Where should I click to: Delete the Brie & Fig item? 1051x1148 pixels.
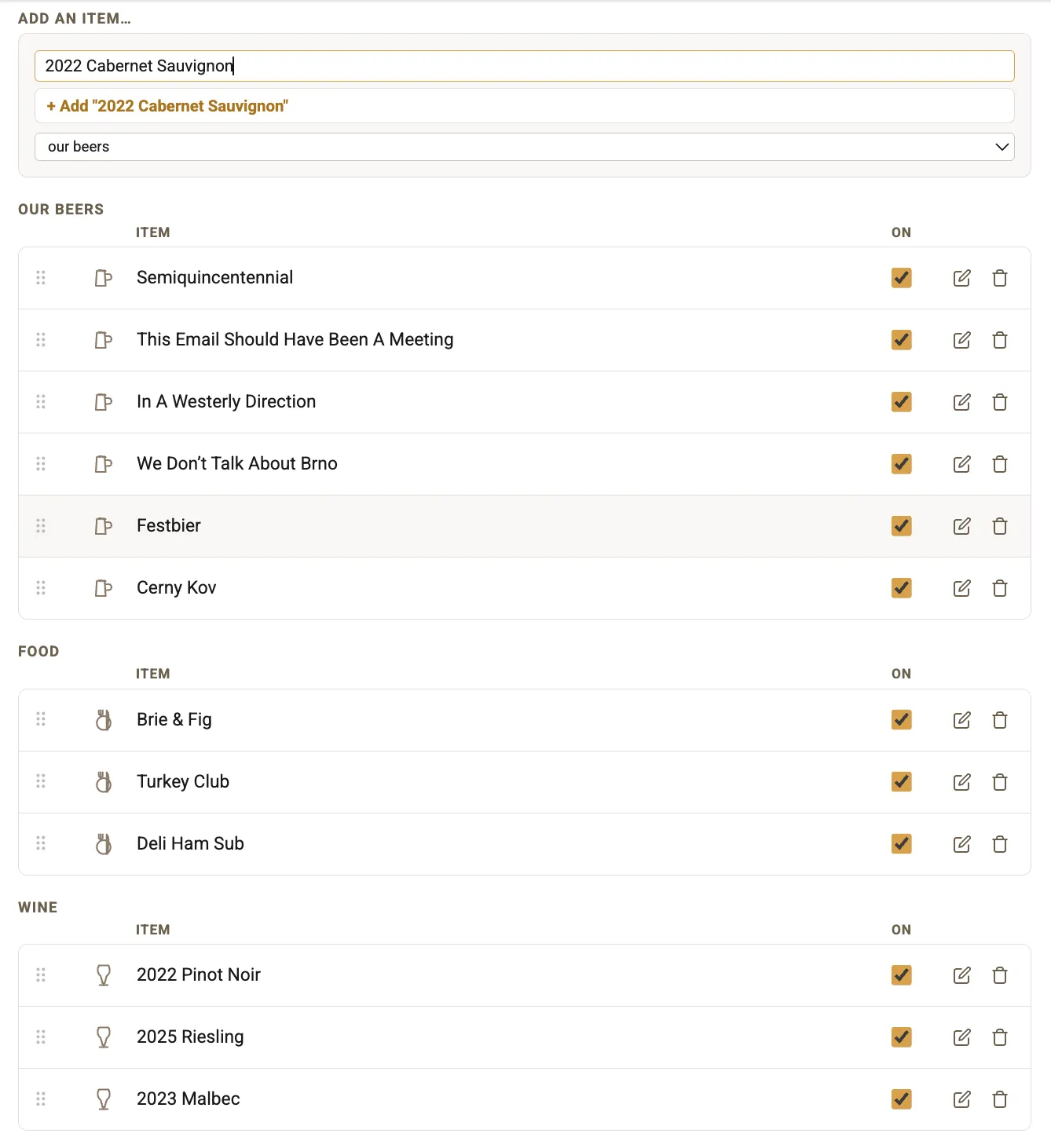(1000, 720)
